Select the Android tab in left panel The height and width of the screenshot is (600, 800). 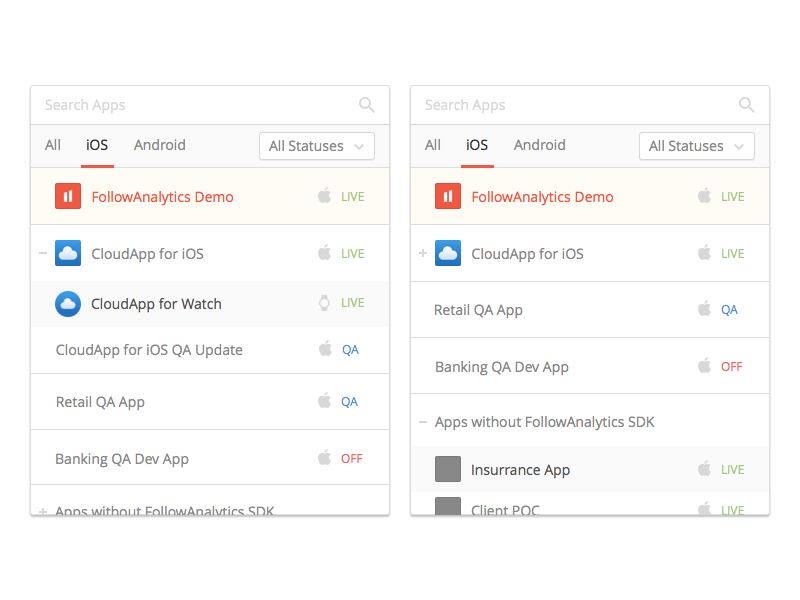point(160,145)
